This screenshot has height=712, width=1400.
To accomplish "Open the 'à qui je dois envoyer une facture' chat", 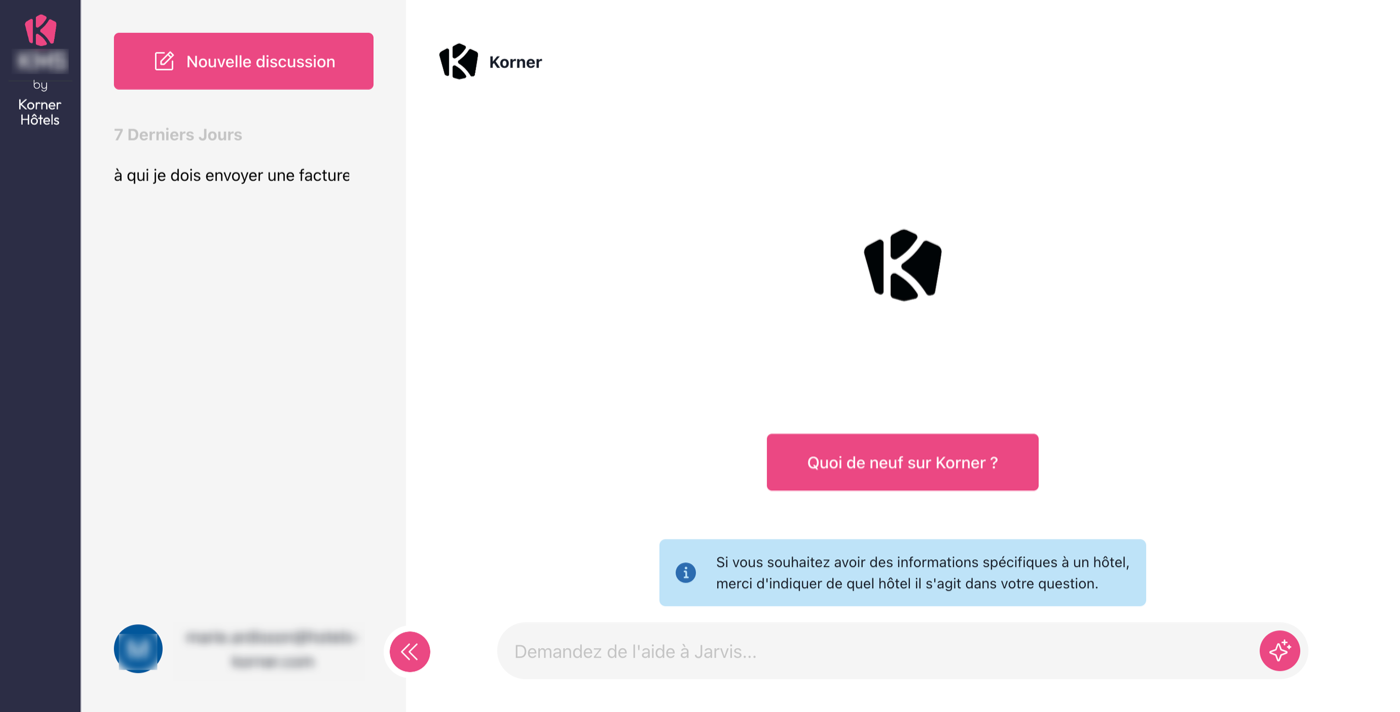I will (232, 175).
